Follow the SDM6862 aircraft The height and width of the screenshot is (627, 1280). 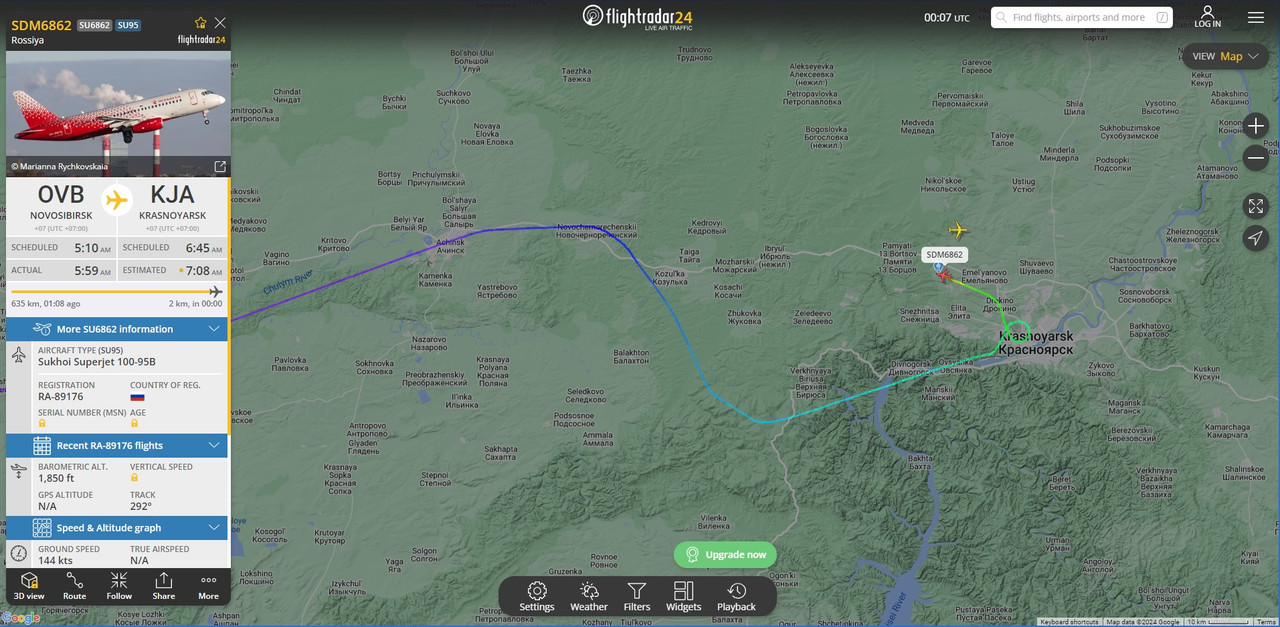coord(119,586)
